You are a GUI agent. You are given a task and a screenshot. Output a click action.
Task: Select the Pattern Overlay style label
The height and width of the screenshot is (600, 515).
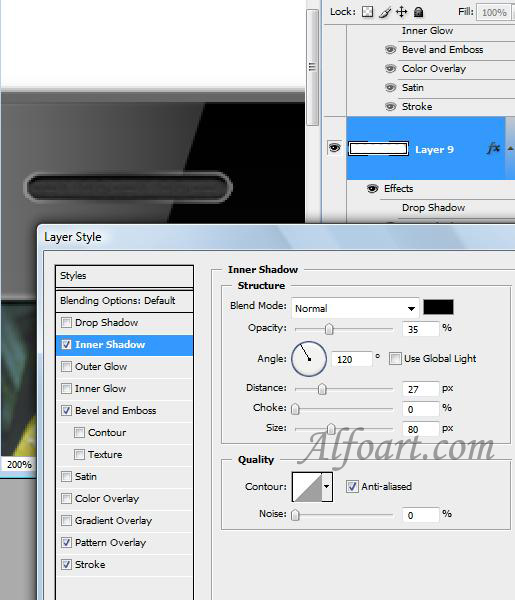[x=111, y=543]
